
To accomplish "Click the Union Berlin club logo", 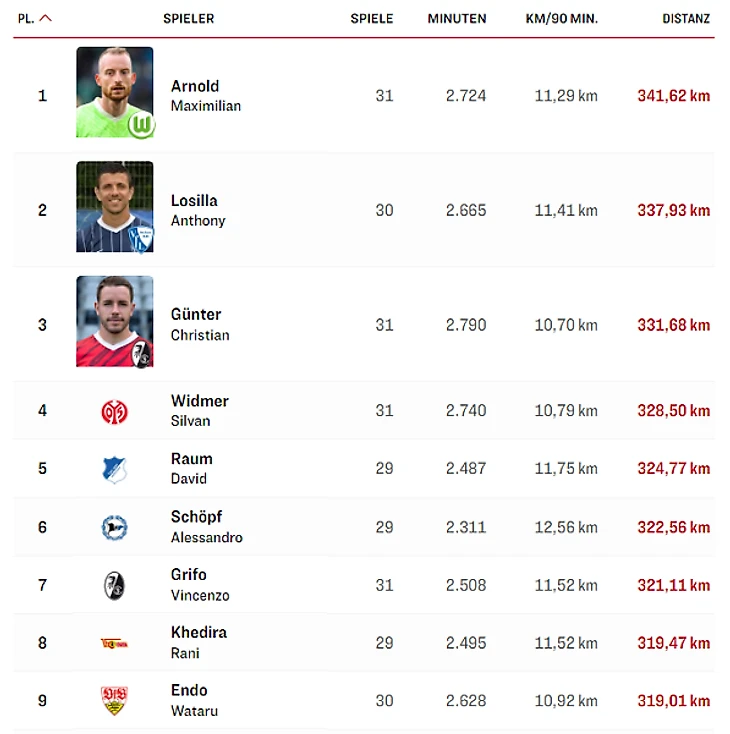I will pyautogui.click(x=114, y=643).
